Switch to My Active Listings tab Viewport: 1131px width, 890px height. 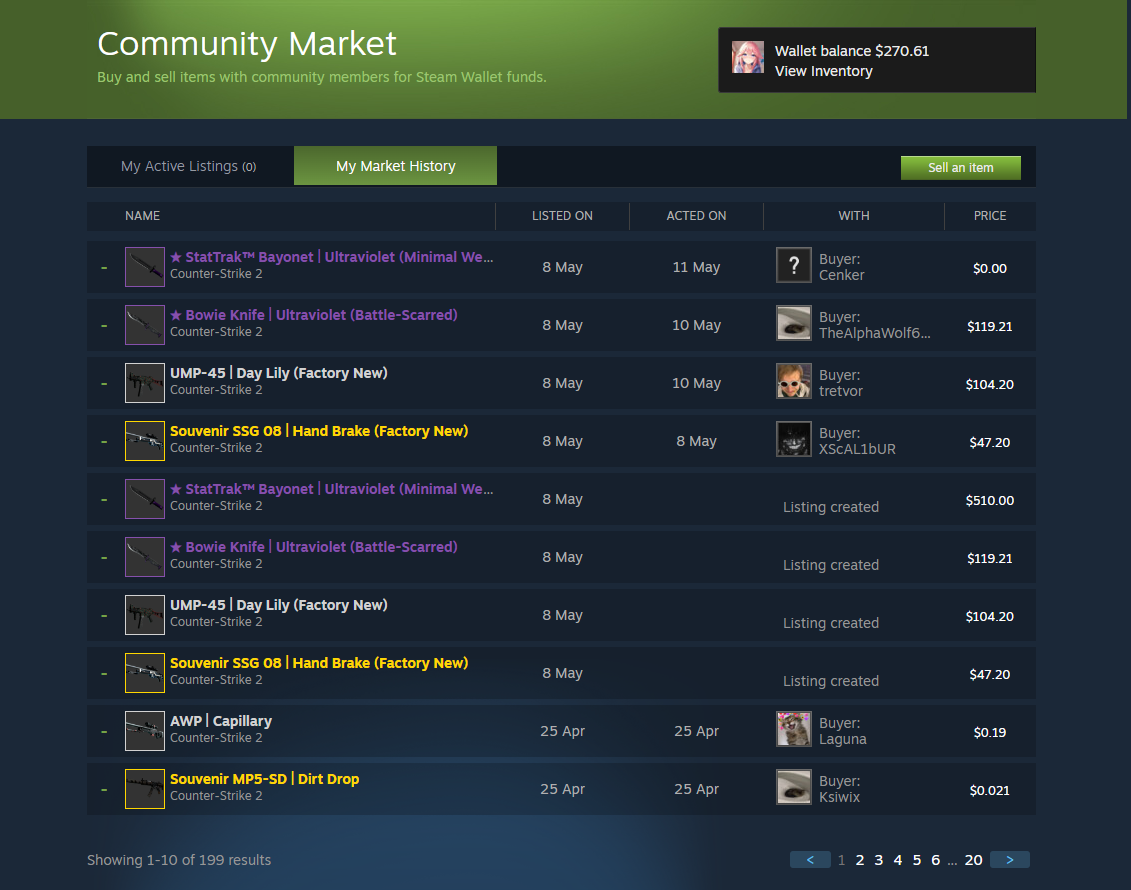pos(190,166)
